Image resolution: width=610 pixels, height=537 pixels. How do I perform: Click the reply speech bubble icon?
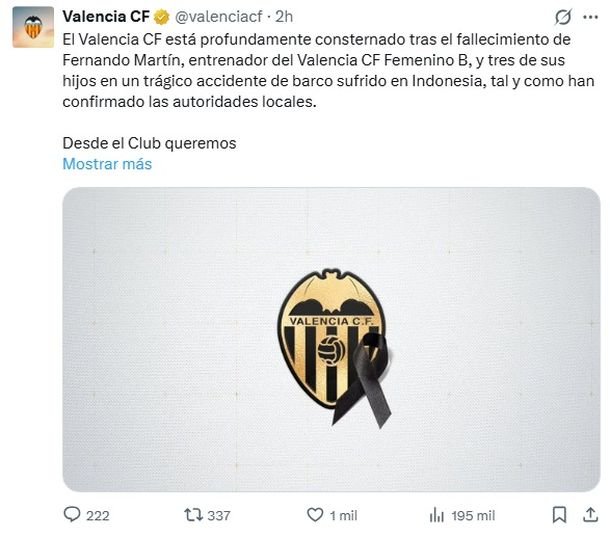pyautogui.click(x=72, y=515)
